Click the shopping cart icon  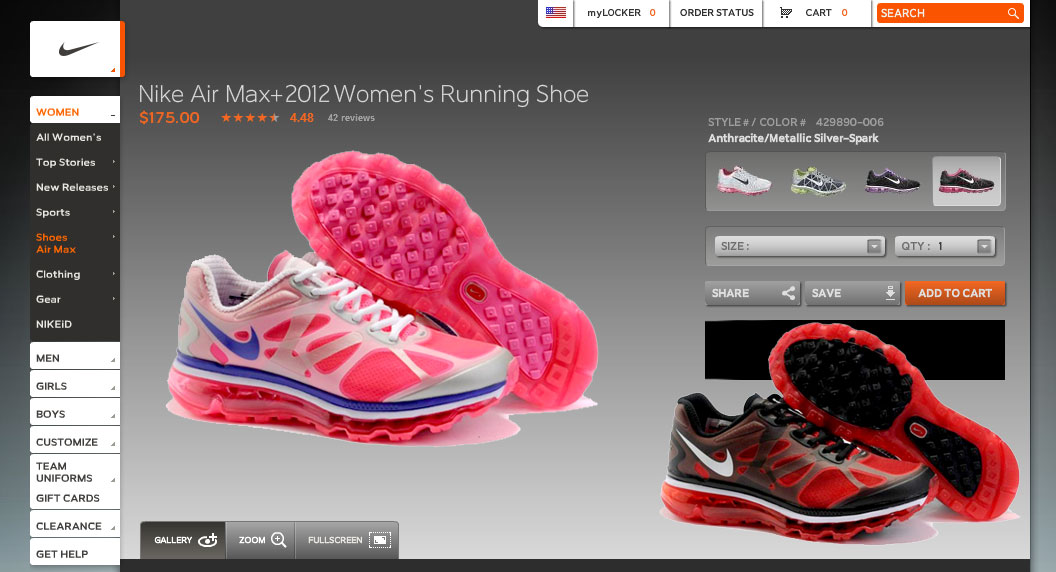(786, 13)
